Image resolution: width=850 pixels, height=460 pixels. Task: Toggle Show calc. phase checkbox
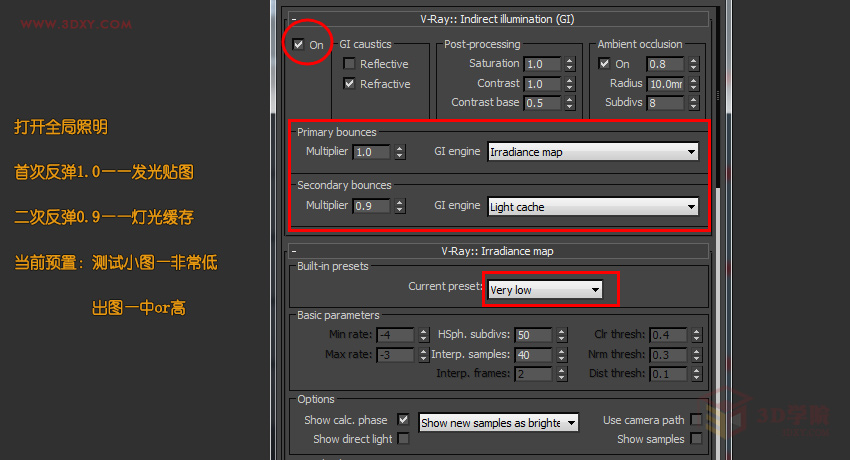pos(403,419)
